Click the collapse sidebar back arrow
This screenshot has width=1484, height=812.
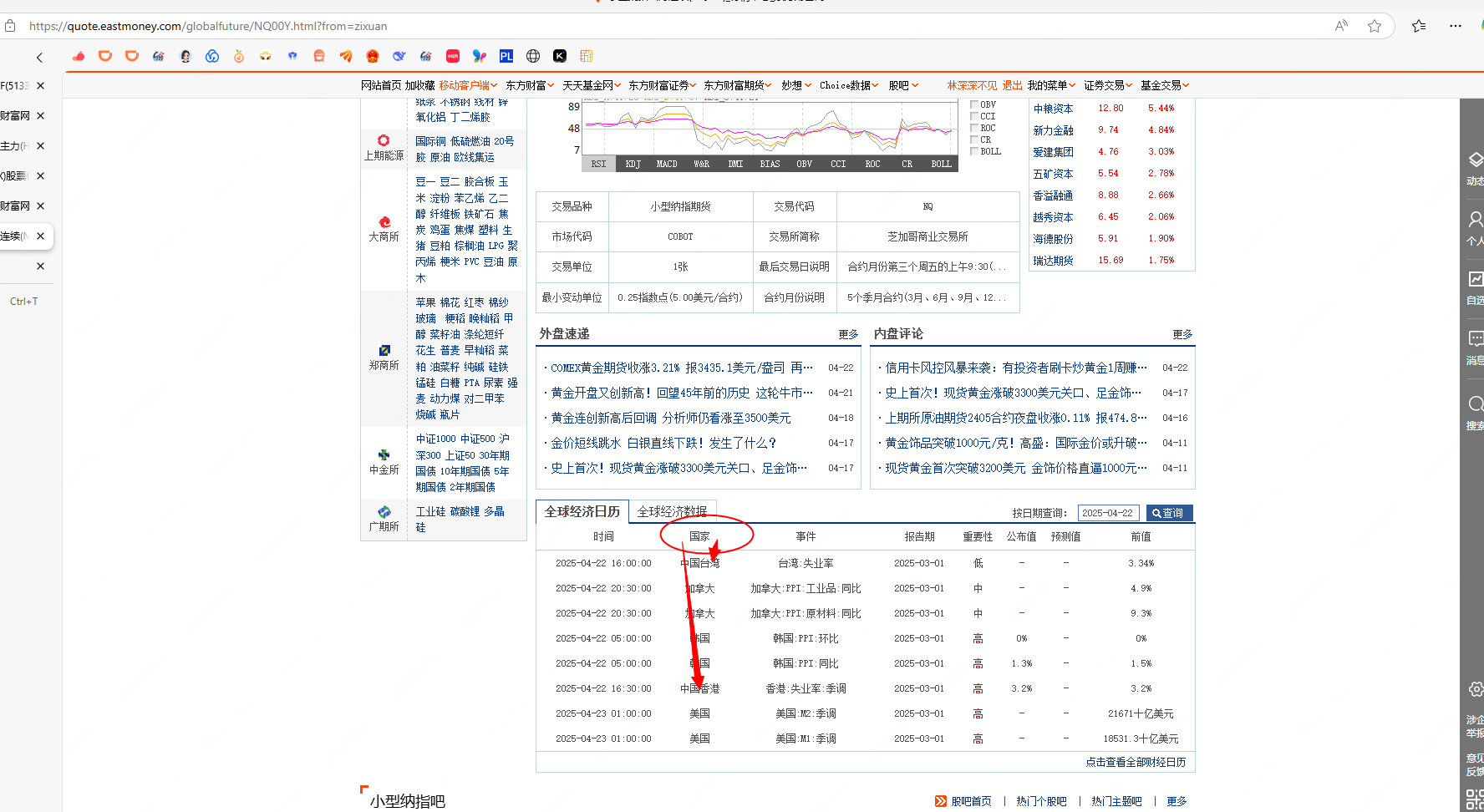tap(39, 58)
